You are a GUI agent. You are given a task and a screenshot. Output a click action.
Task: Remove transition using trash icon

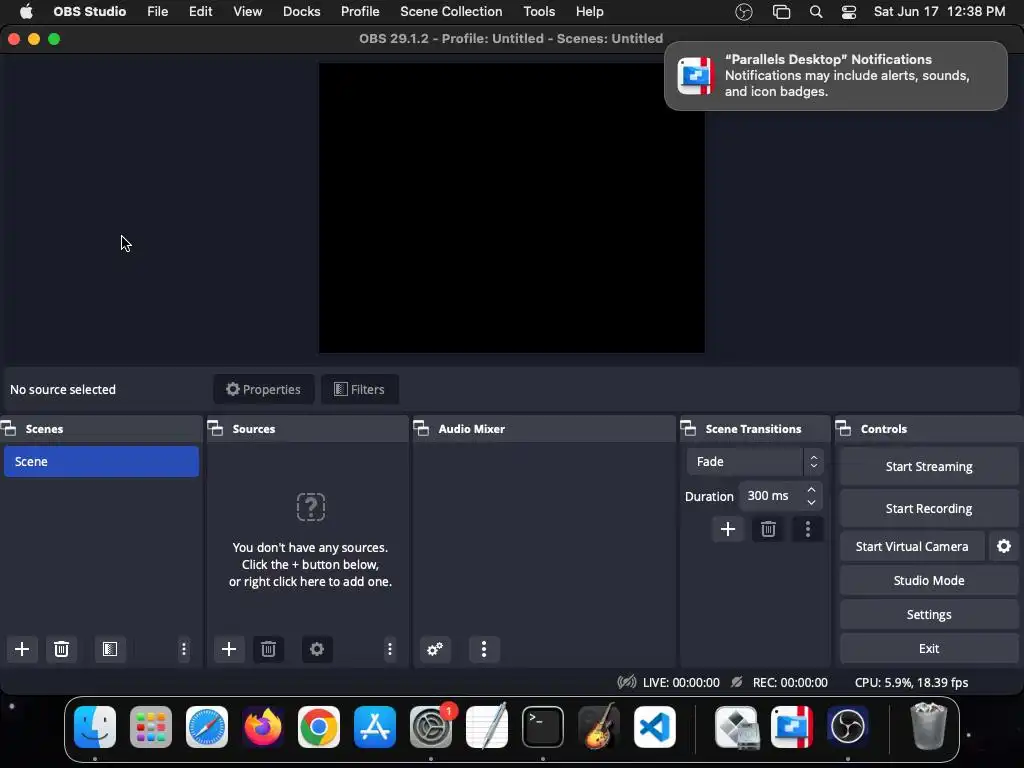(x=768, y=529)
